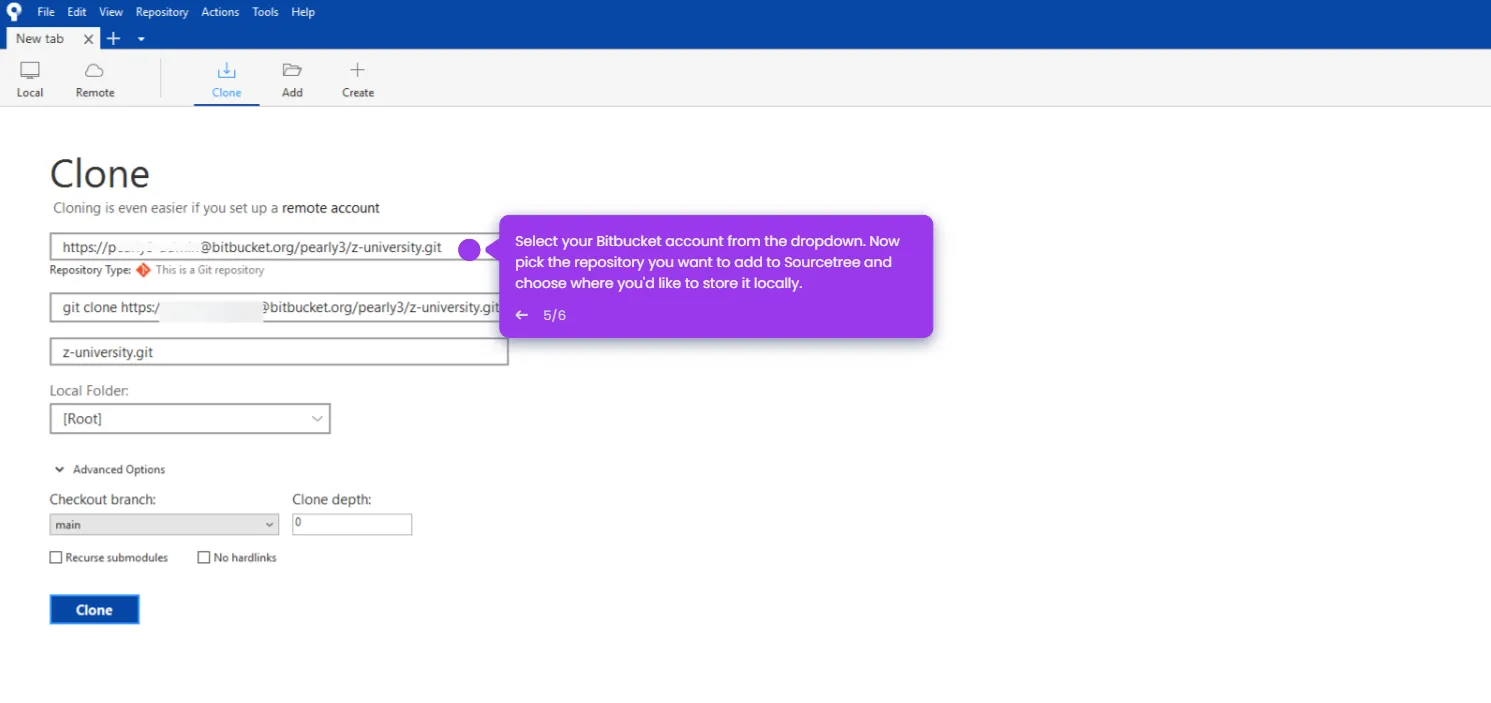Image resolution: width=1491 pixels, height=703 pixels.
Task: Click the blue Clone button
Action: 94,610
